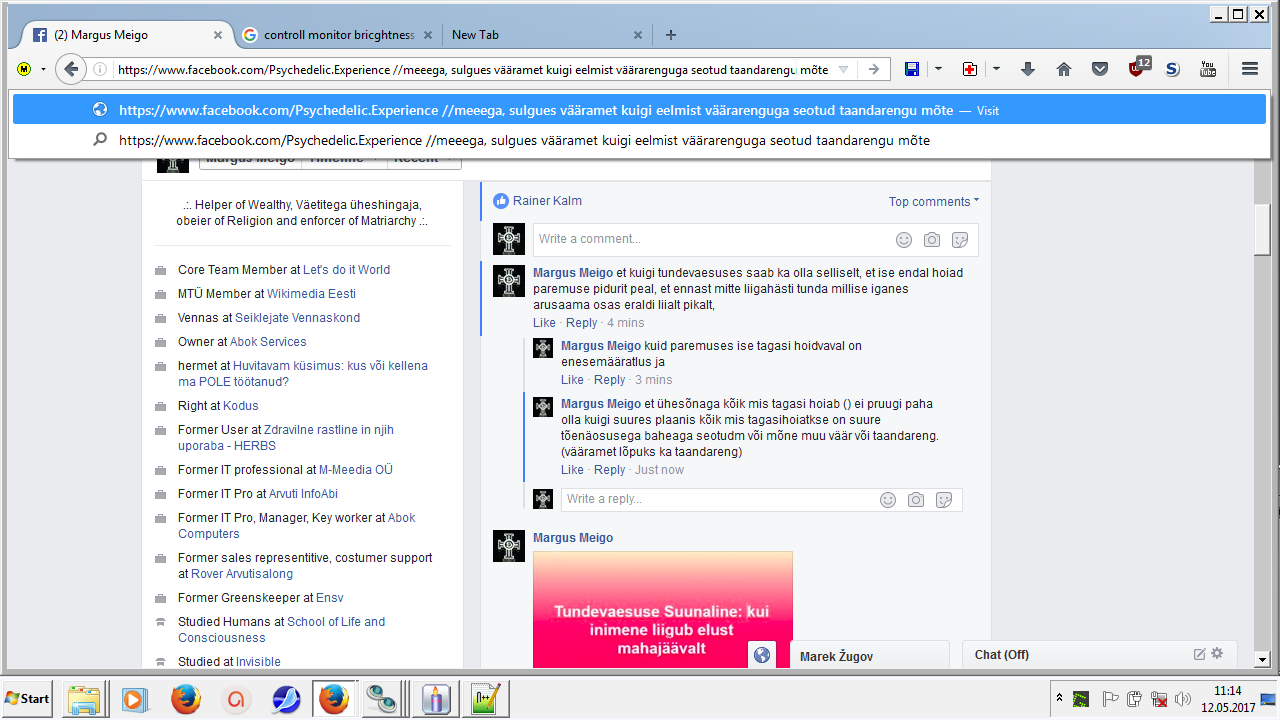Expand the URL bar history dropdown arrow
1280x720 pixels.
point(843,70)
